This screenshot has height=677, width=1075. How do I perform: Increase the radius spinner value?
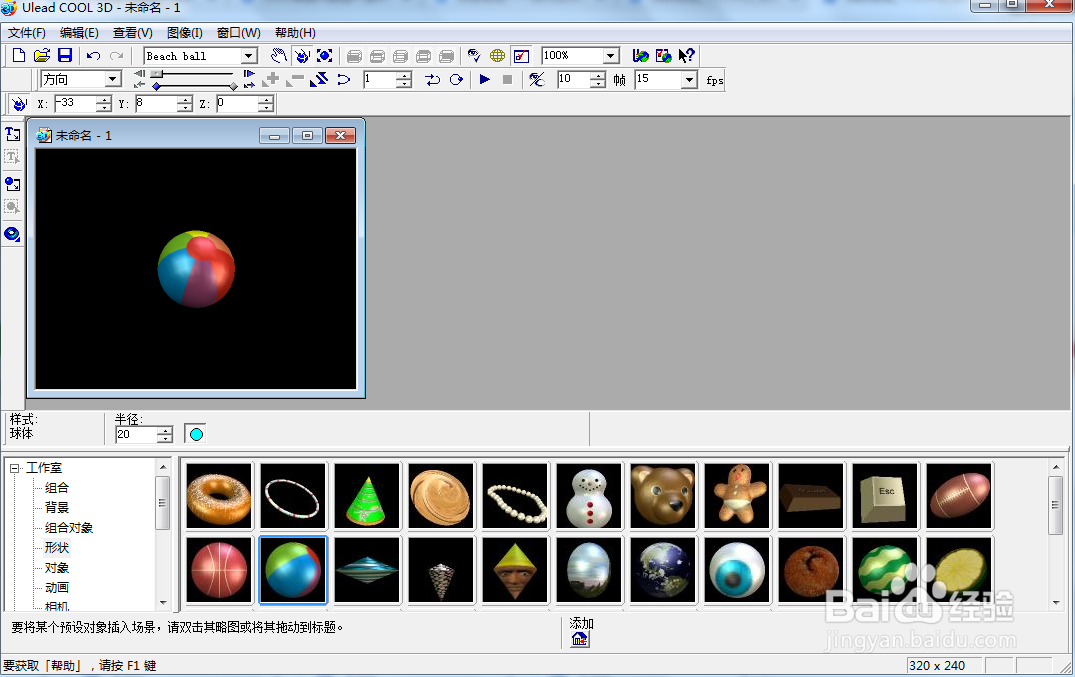(165, 431)
